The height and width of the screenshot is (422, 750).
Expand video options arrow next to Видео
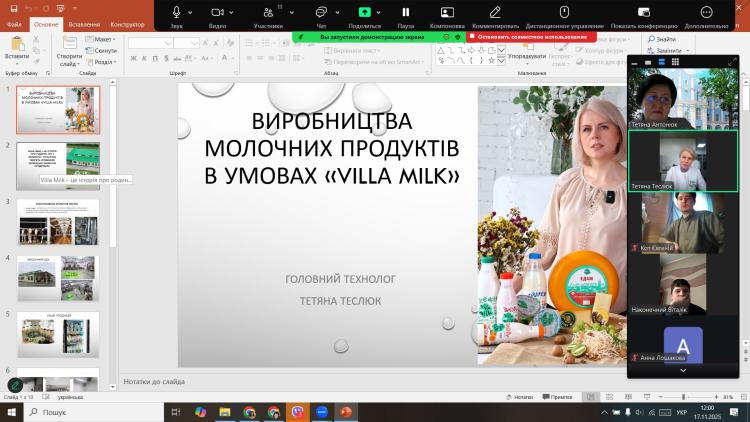tap(232, 12)
